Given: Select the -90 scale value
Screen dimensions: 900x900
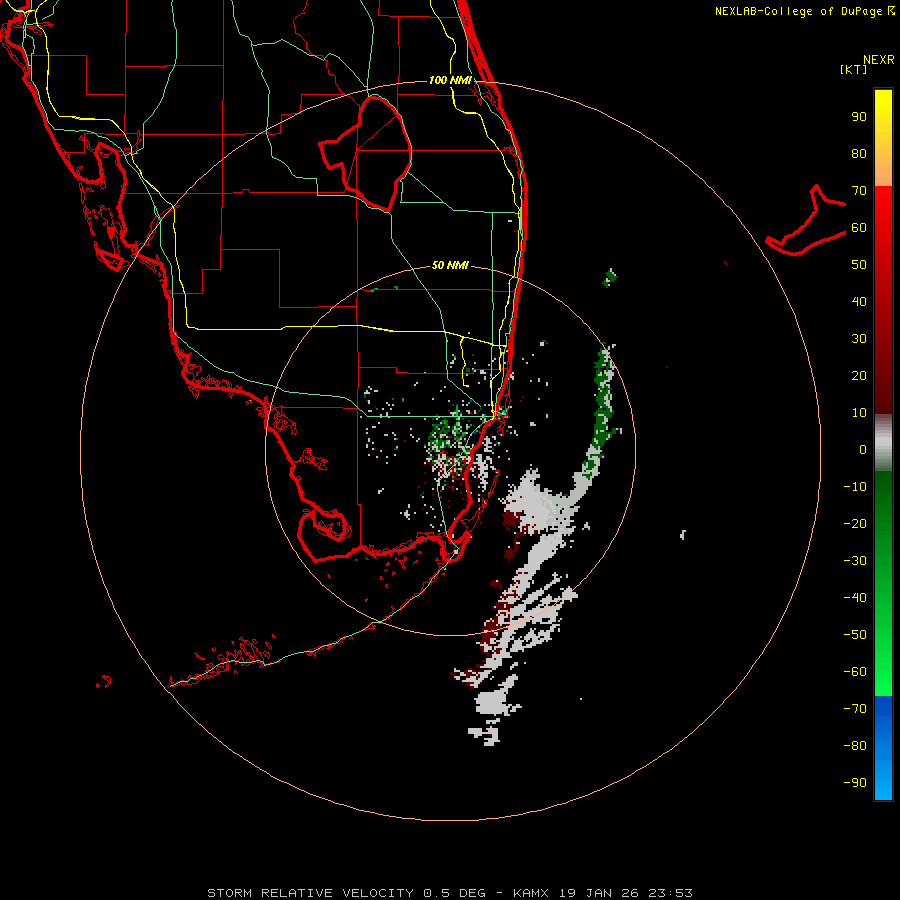Looking at the screenshot, I should [x=855, y=783].
